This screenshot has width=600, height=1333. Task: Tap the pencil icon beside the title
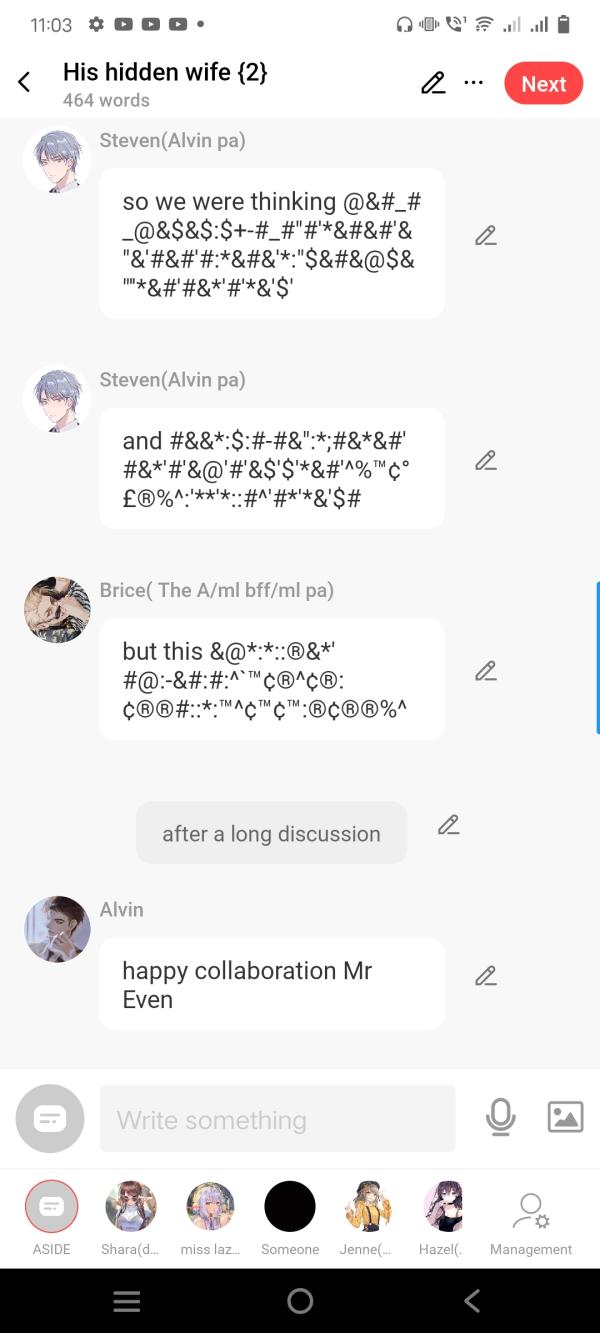click(432, 83)
